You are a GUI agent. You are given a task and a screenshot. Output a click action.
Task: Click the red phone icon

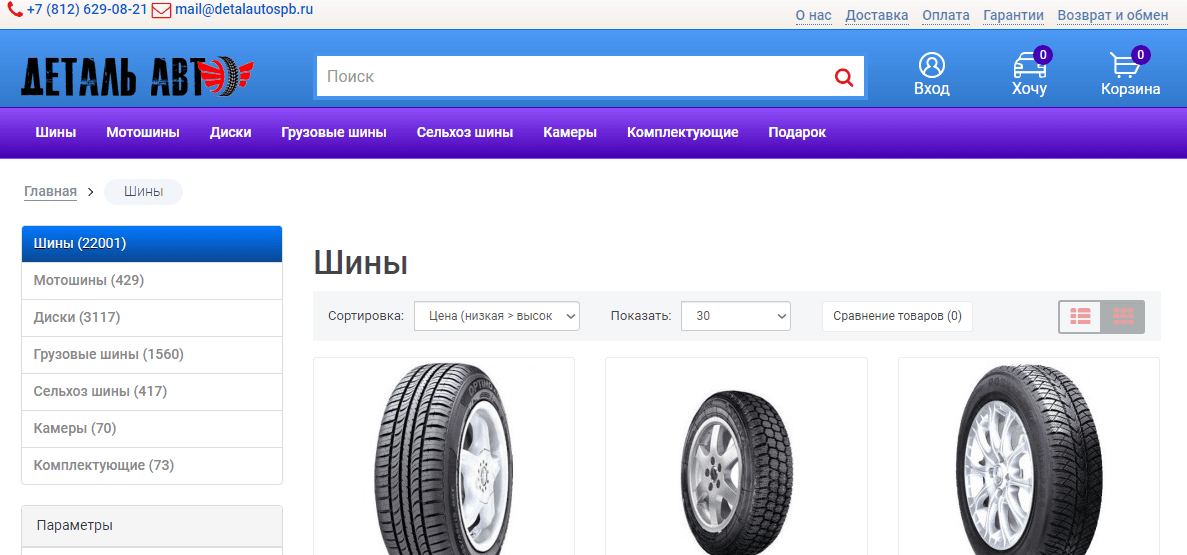click(x=15, y=10)
